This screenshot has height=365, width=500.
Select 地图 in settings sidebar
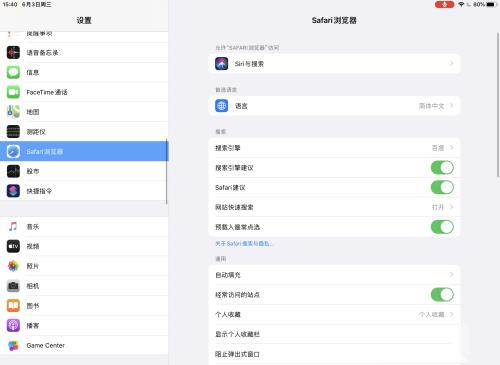click(84, 112)
